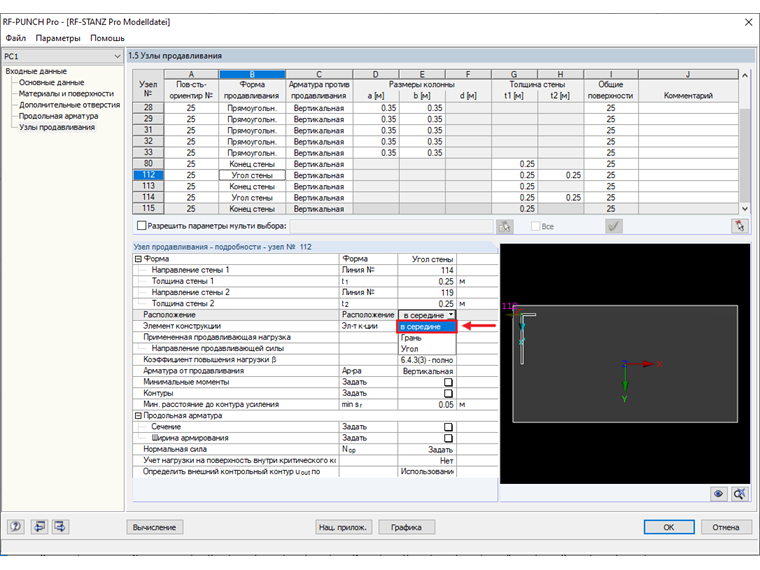The image size is (760, 570).
Task: Select table row 112 header
Action: [x=148, y=175]
